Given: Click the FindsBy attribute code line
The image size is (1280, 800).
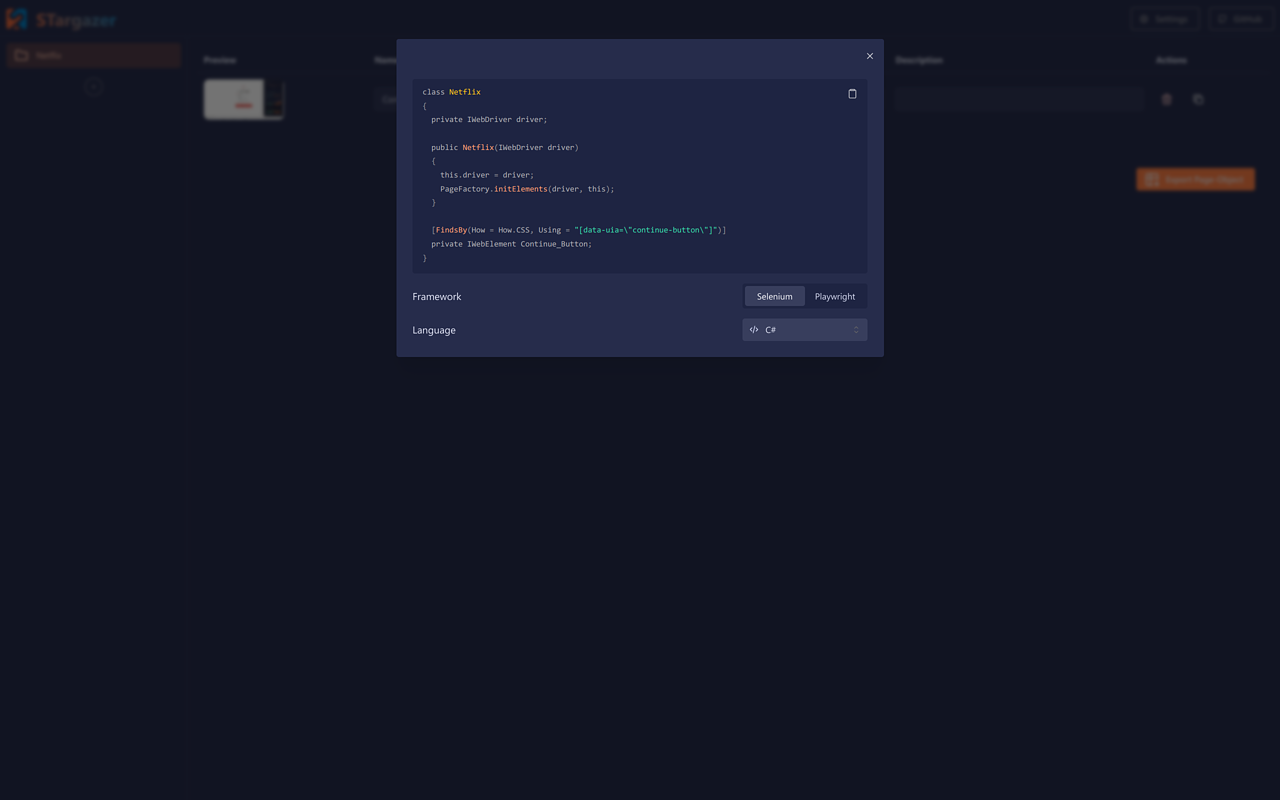Looking at the screenshot, I should pos(579,230).
